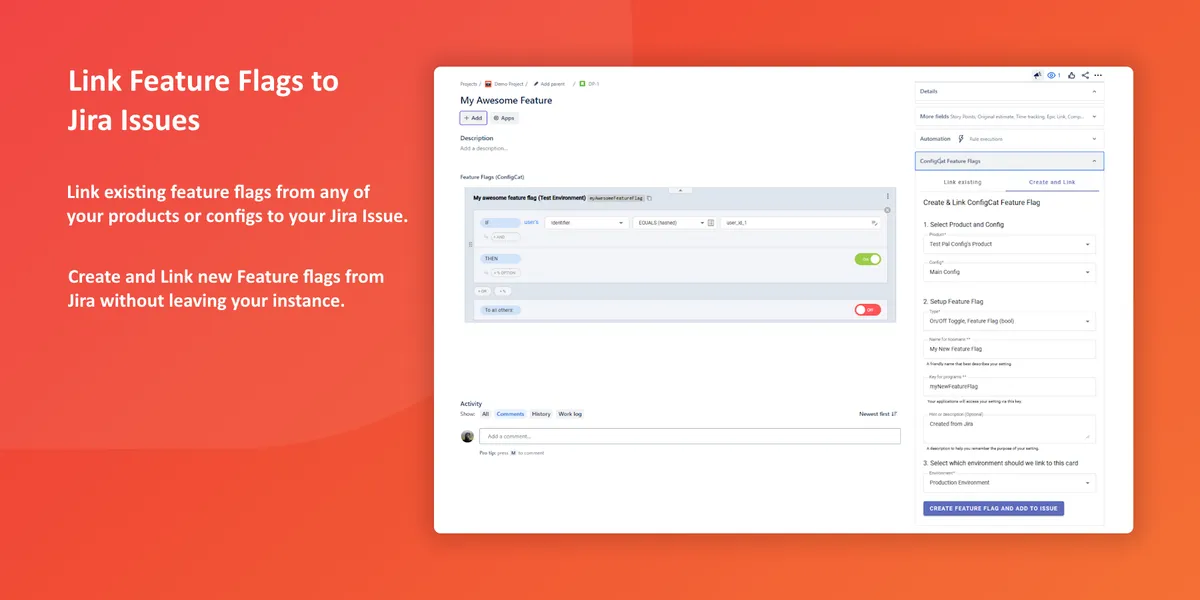Click the + Add button
The width and height of the screenshot is (1200, 600).
tap(473, 118)
